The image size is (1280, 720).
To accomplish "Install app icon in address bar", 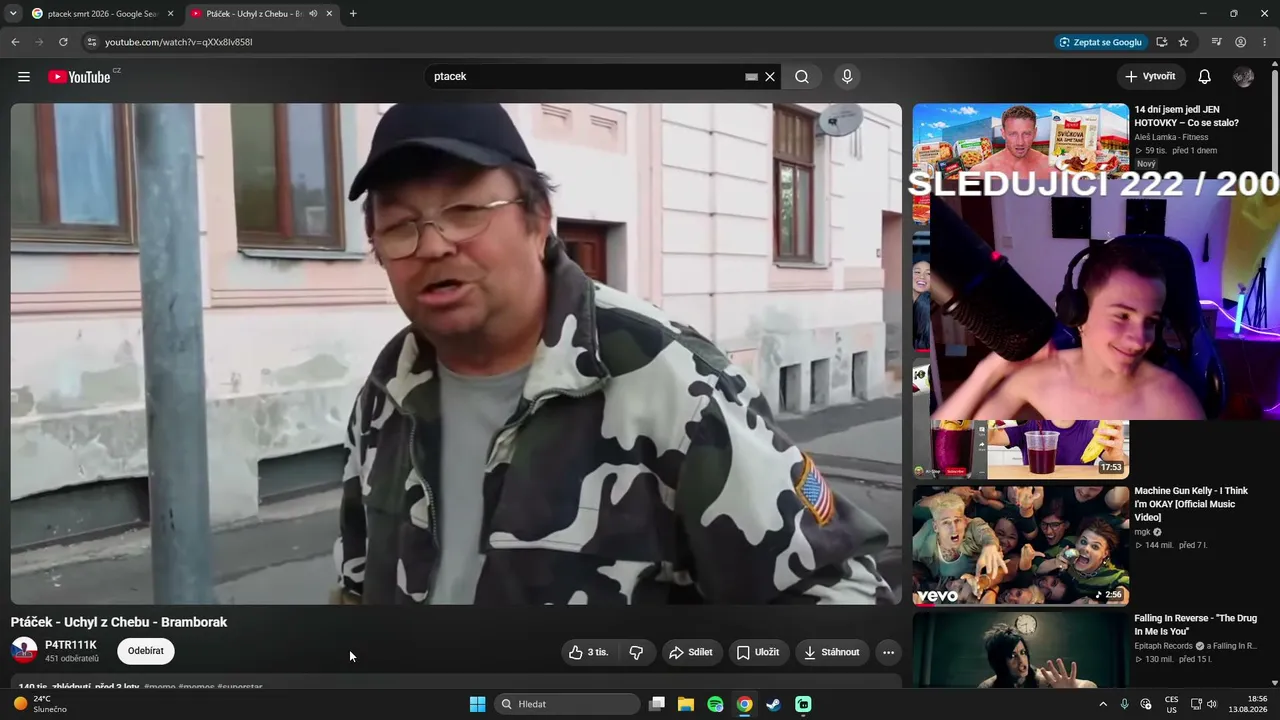I will tap(1161, 42).
